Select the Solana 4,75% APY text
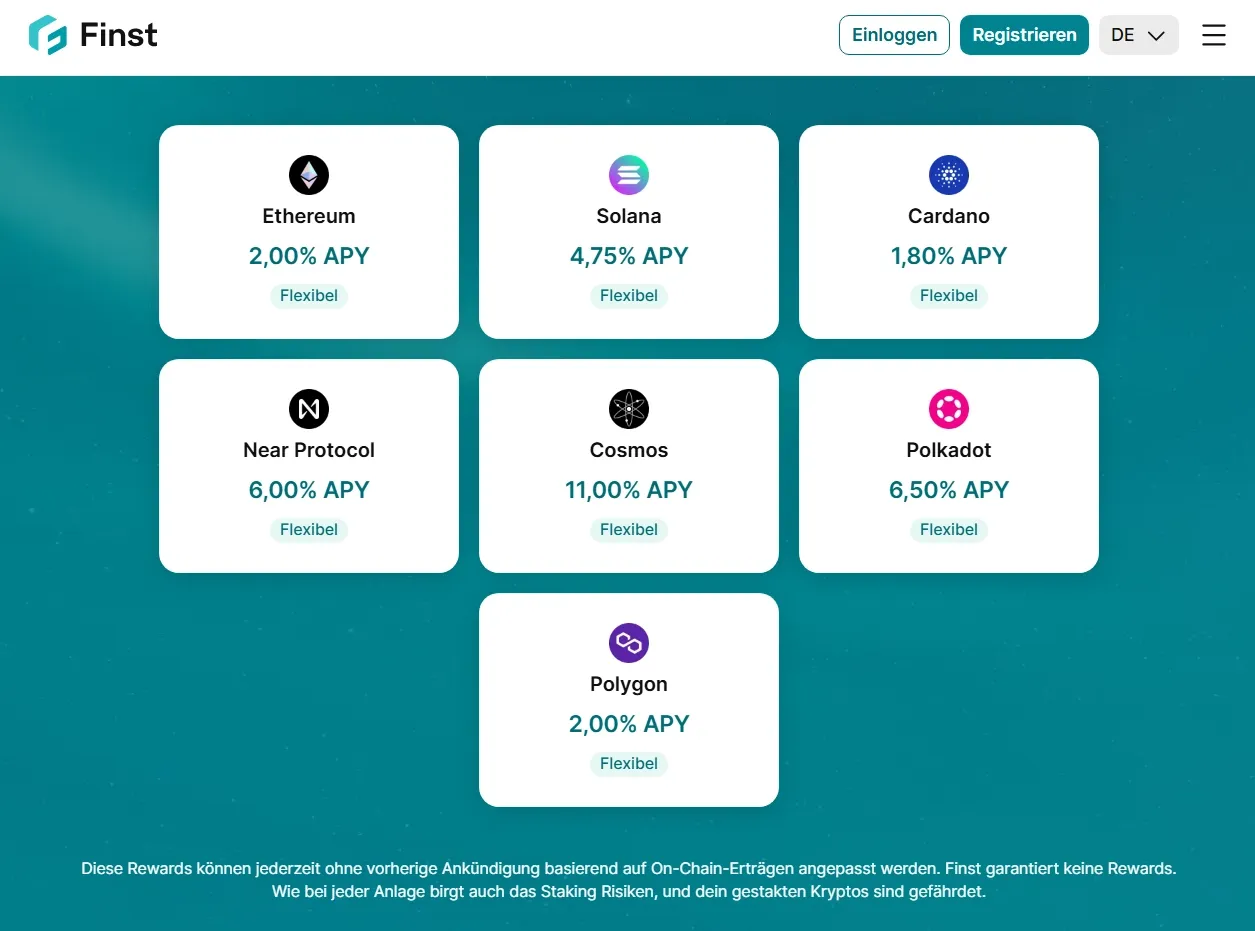The image size is (1255, 931). [x=629, y=256]
